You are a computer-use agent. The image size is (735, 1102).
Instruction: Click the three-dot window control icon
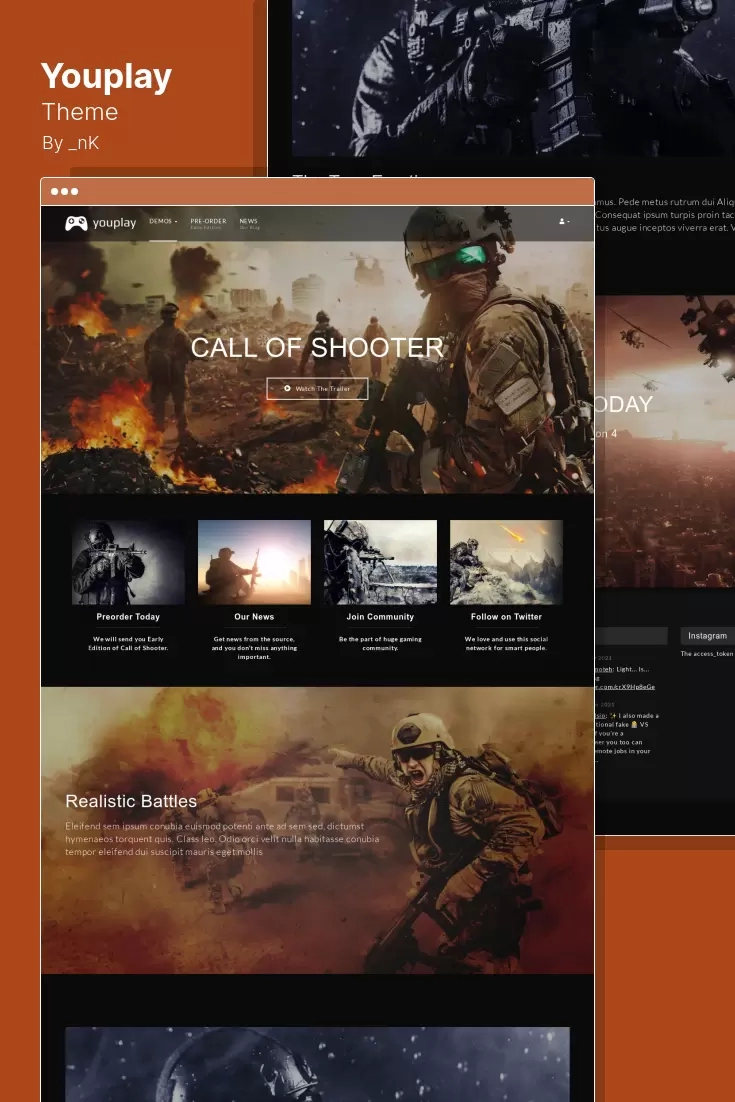click(x=64, y=191)
